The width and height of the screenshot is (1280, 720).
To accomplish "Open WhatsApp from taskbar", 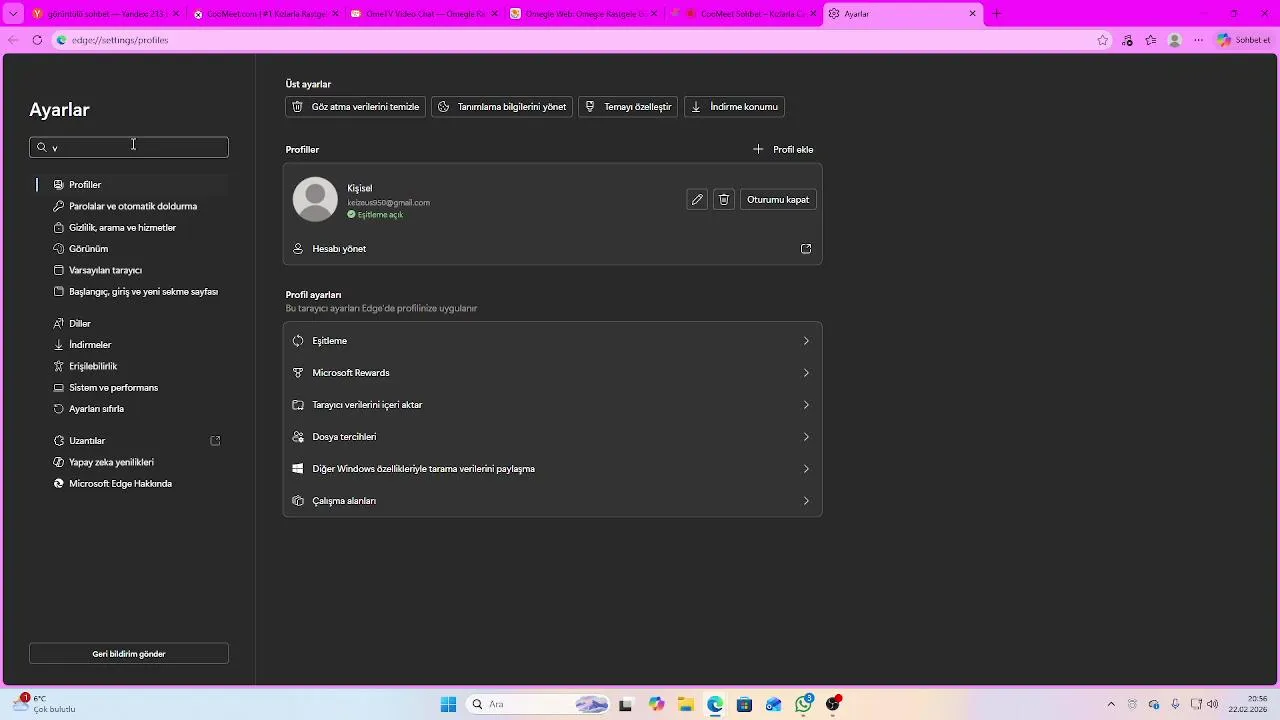I will coord(804,705).
